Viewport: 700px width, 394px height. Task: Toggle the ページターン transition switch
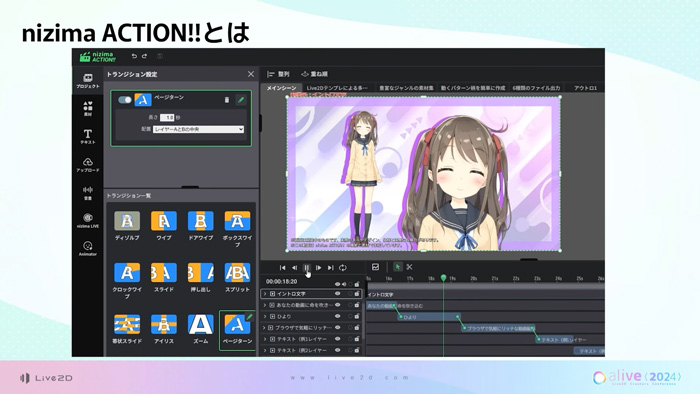[x=125, y=100]
